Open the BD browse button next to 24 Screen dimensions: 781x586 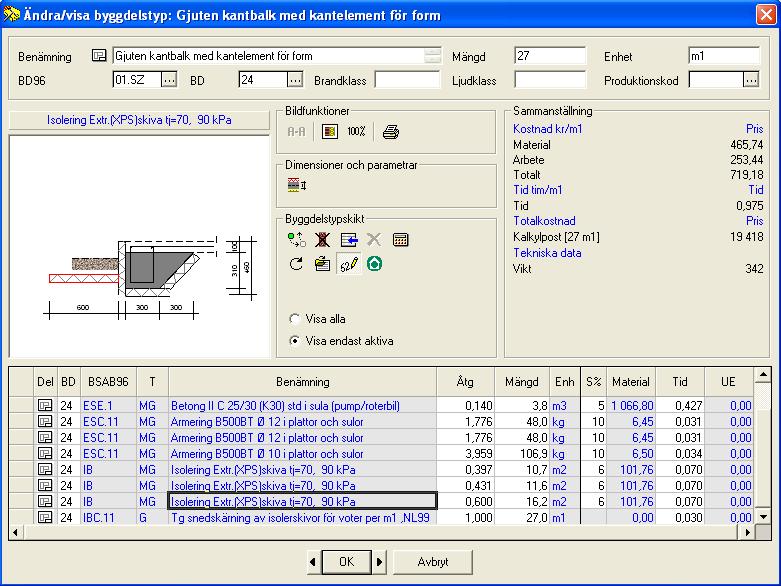[295, 80]
